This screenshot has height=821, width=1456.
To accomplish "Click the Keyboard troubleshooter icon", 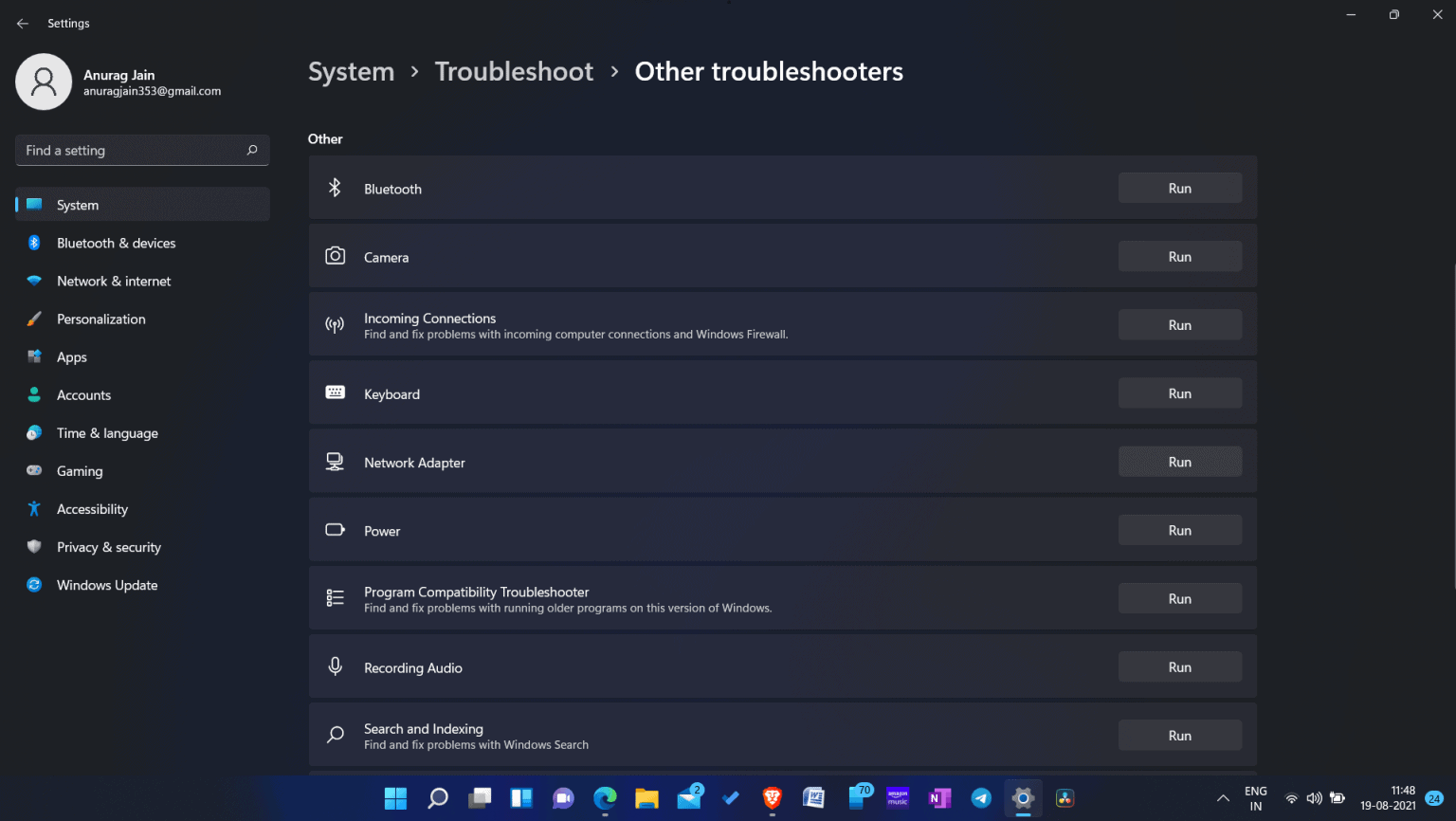I will [x=335, y=392].
